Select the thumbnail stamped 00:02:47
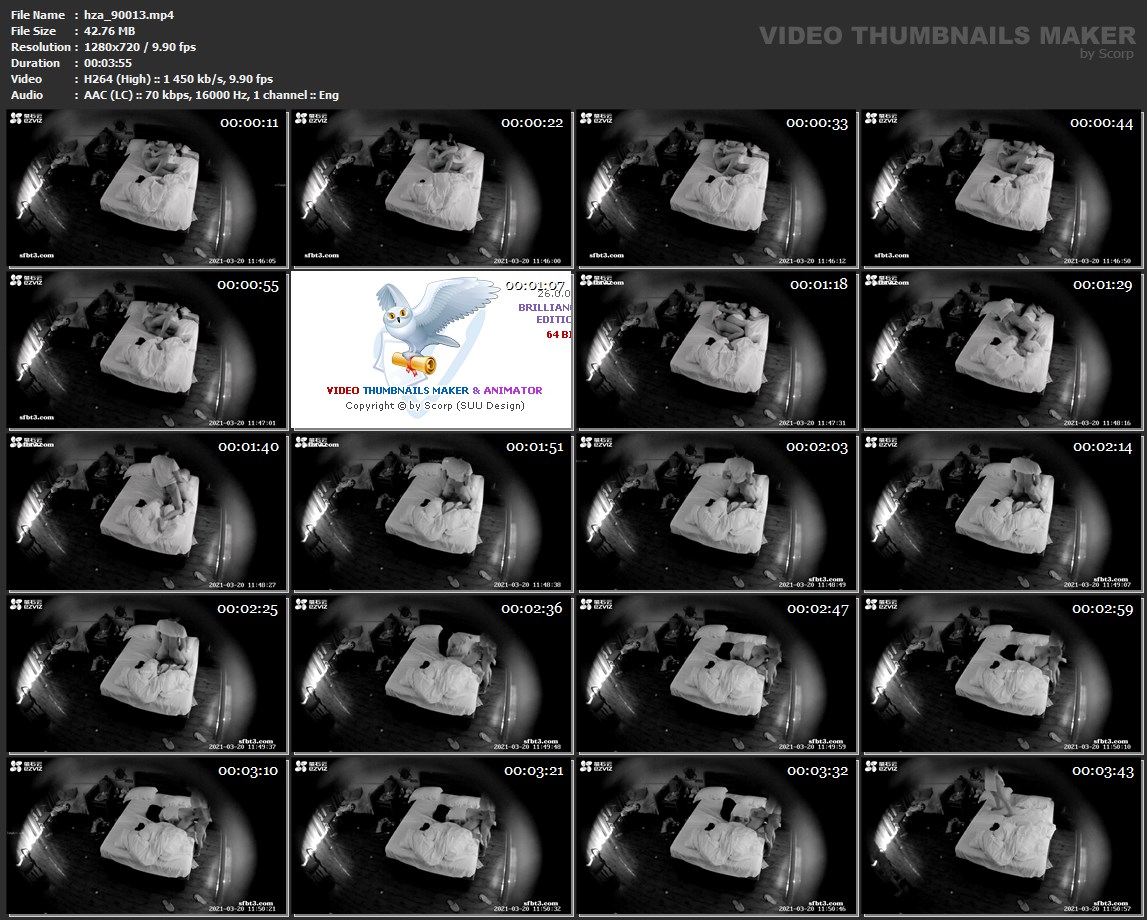 point(717,674)
